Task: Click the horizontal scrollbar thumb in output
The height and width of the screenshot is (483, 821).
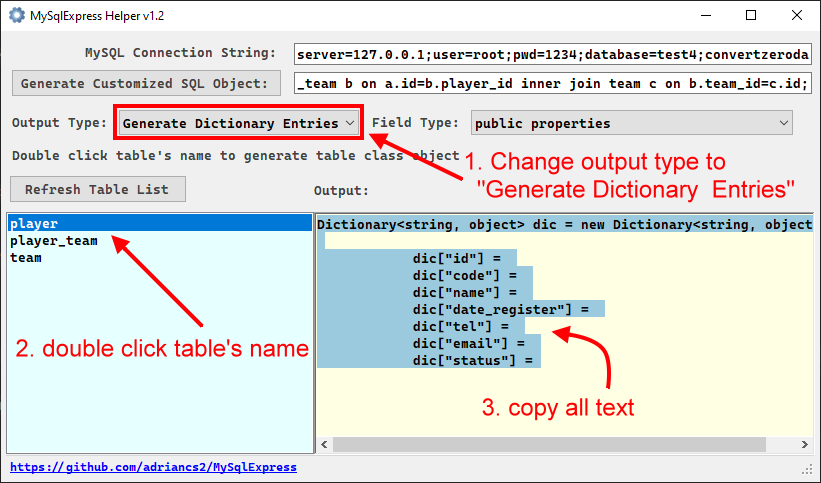Action: click(x=549, y=444)
